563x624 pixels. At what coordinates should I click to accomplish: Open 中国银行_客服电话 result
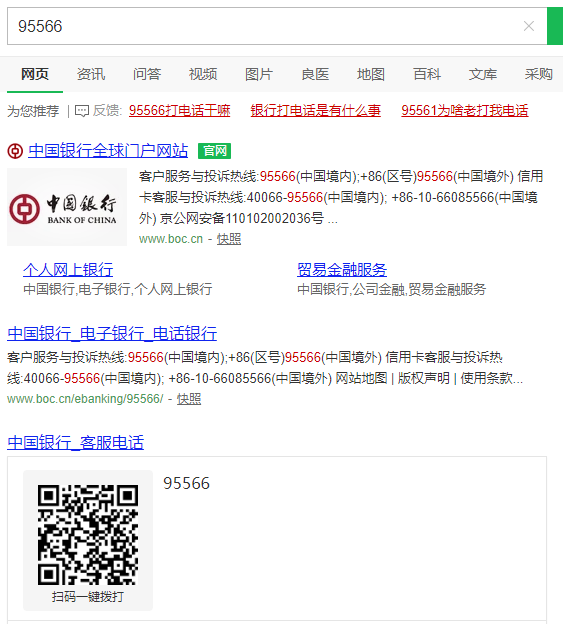coord(76,443)
